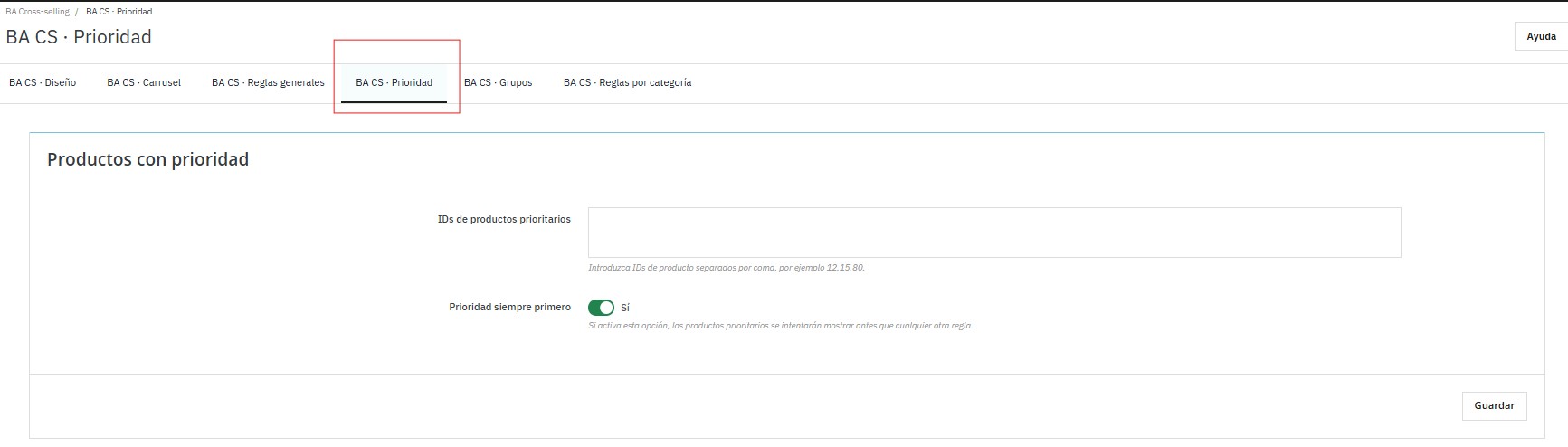Screen dimensions: 1568x447
Task: Toggle the Prioridad siempre primero switch
Action: point(601,308)
